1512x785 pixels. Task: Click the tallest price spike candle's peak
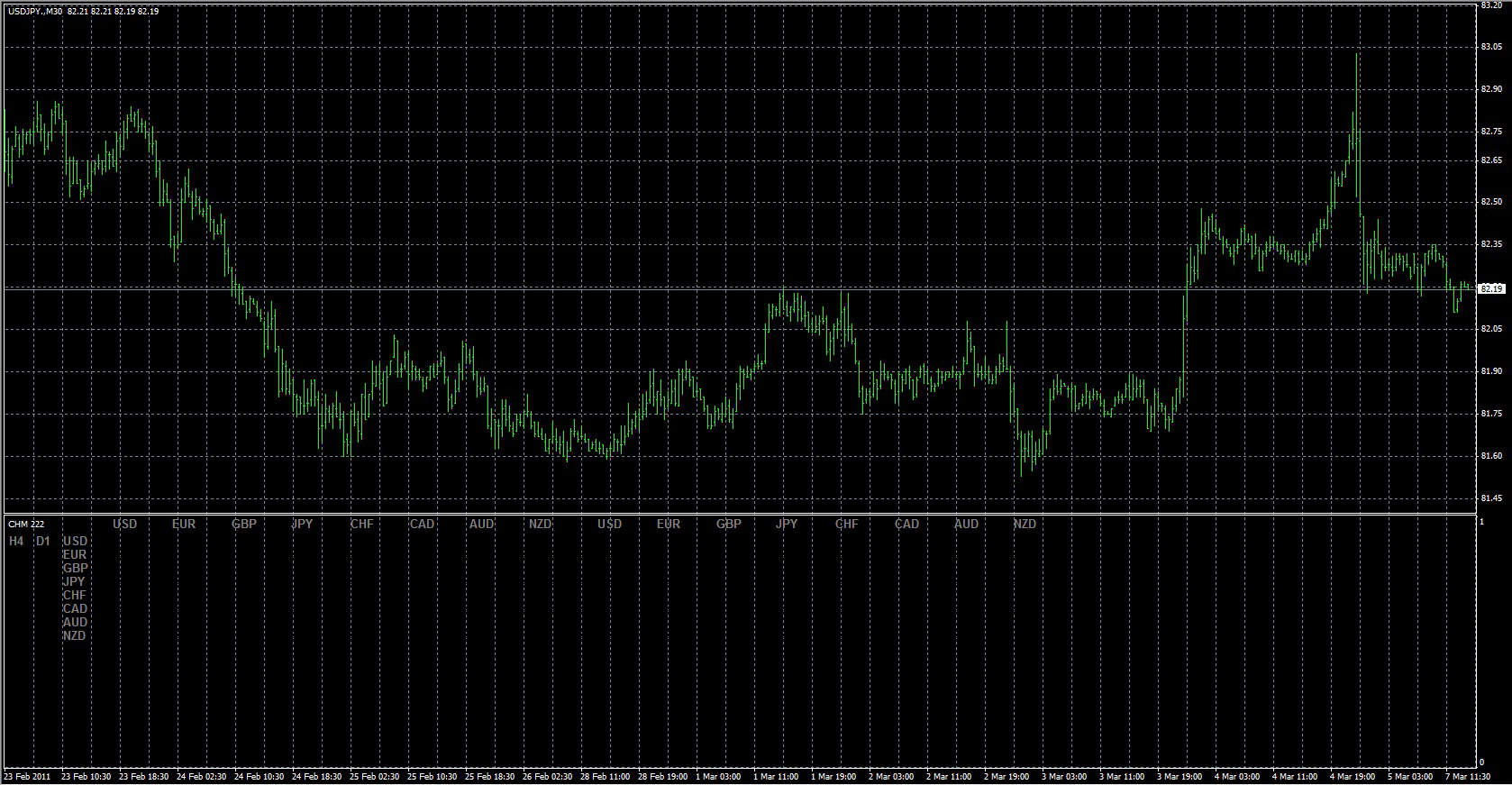coord(1356,55)
